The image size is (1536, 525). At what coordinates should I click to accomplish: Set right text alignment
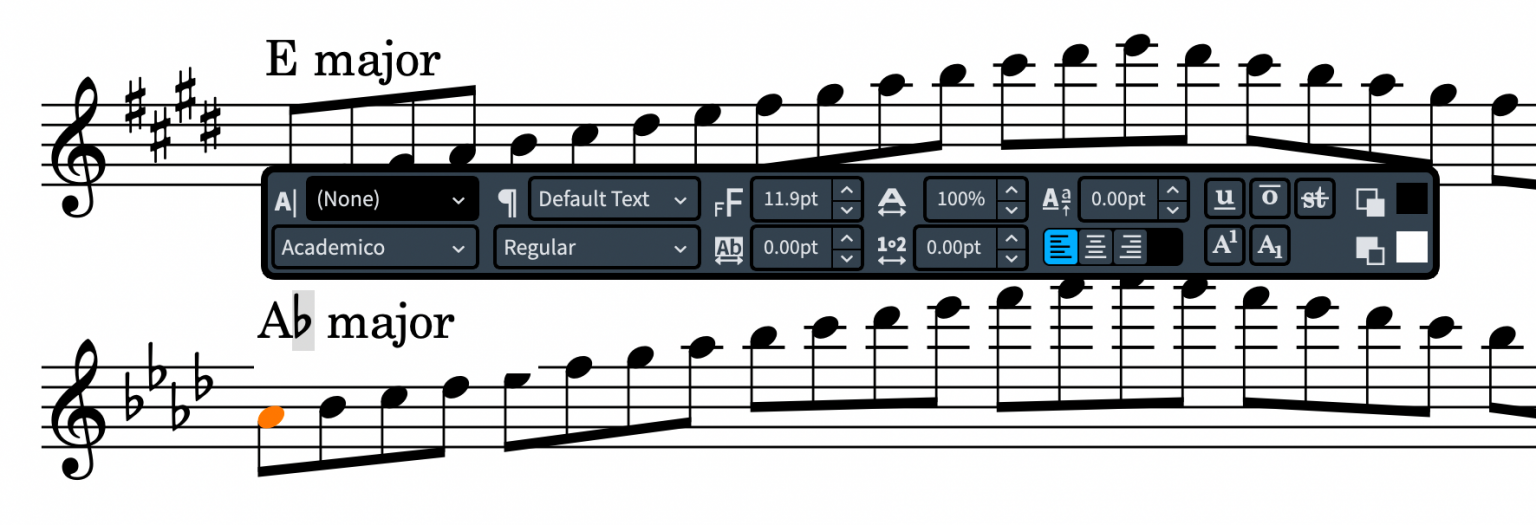coord(1130,247)
